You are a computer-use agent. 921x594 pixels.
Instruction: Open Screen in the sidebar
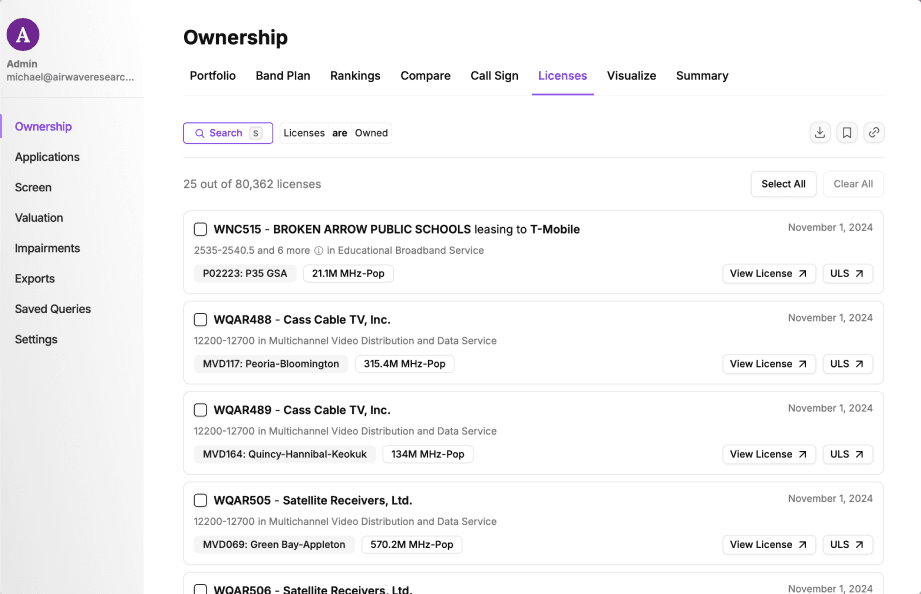33,187
